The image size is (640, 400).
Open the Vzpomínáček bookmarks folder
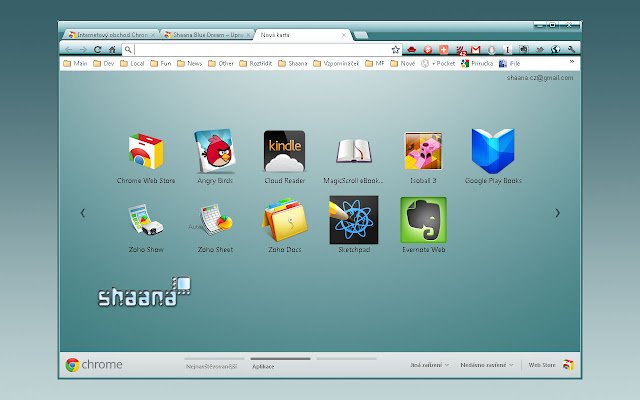[336, 63]
